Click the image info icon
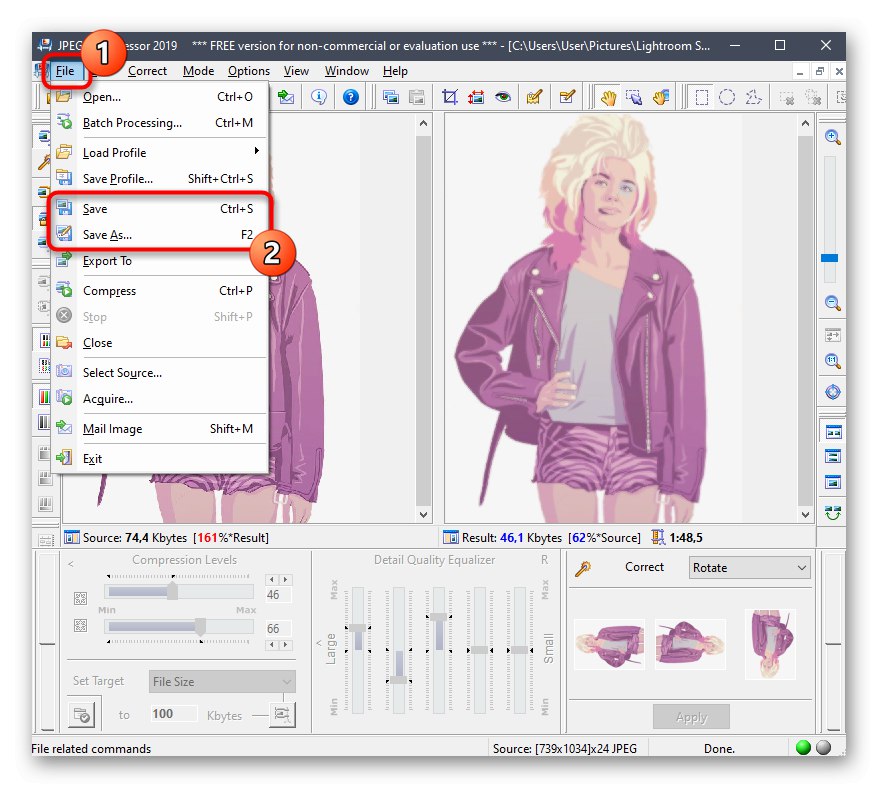 click(x=319, y=97)
